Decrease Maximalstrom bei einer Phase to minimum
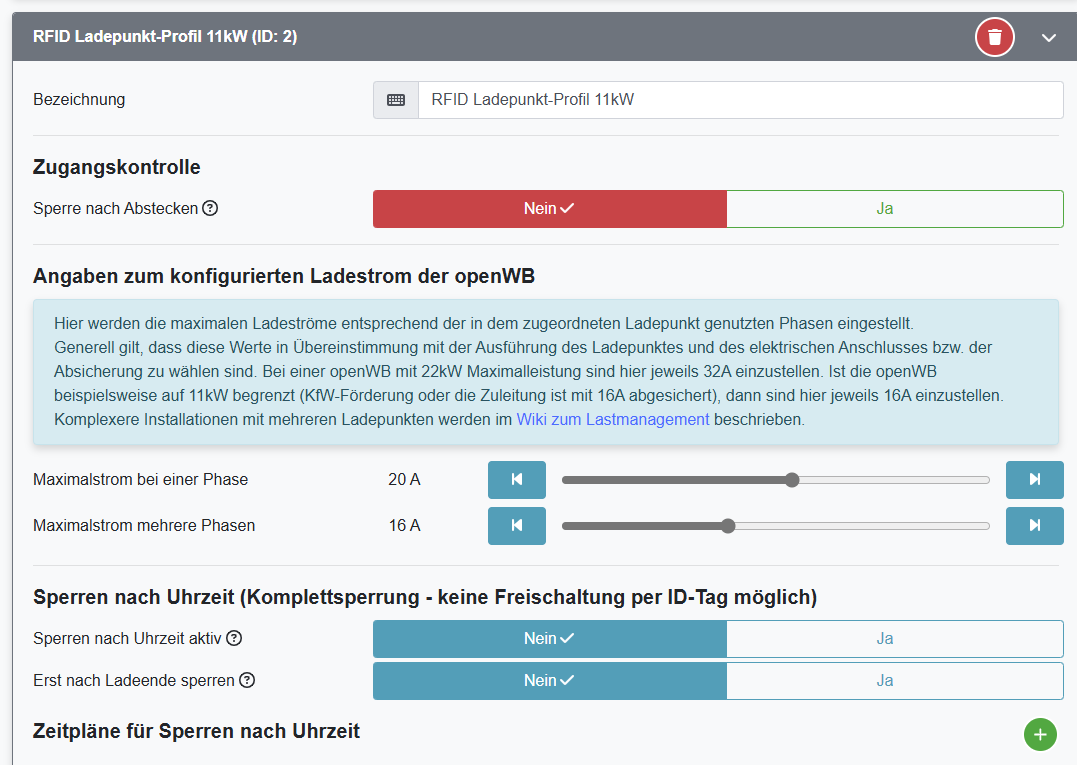Viewport: 1077px width, 765px height. pyautogui.click(x=517, y=479)
